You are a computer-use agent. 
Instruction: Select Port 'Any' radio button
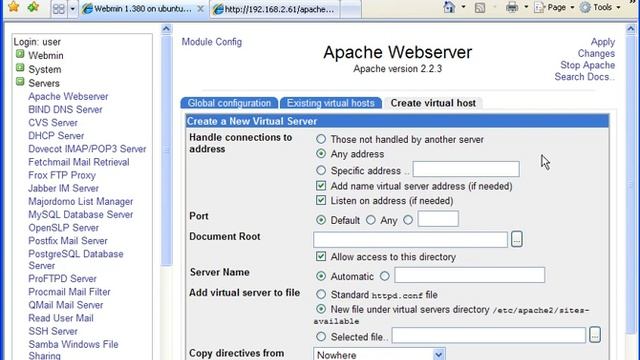coord(371,220)
